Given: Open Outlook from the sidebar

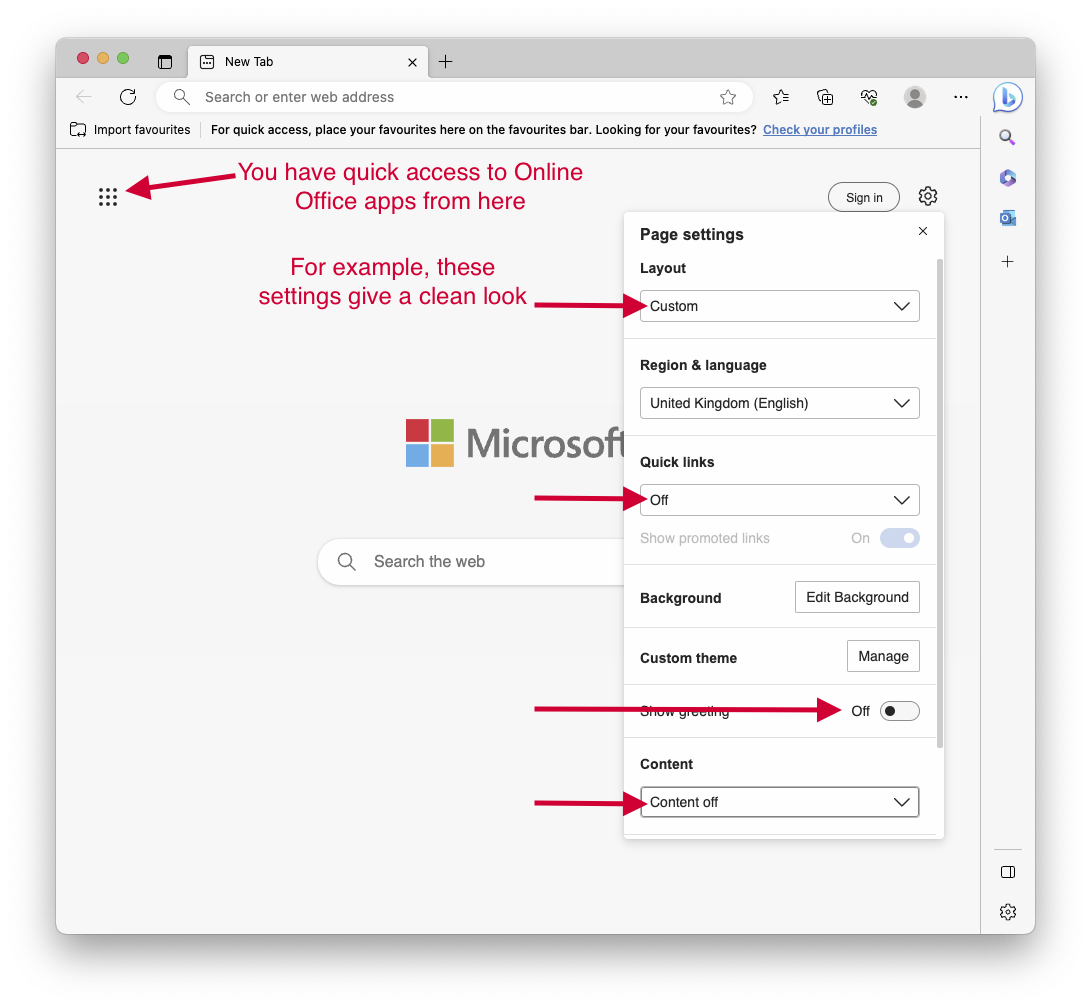Looking at the screenshot, I should pyautogui.click(x=1007, y=217).
